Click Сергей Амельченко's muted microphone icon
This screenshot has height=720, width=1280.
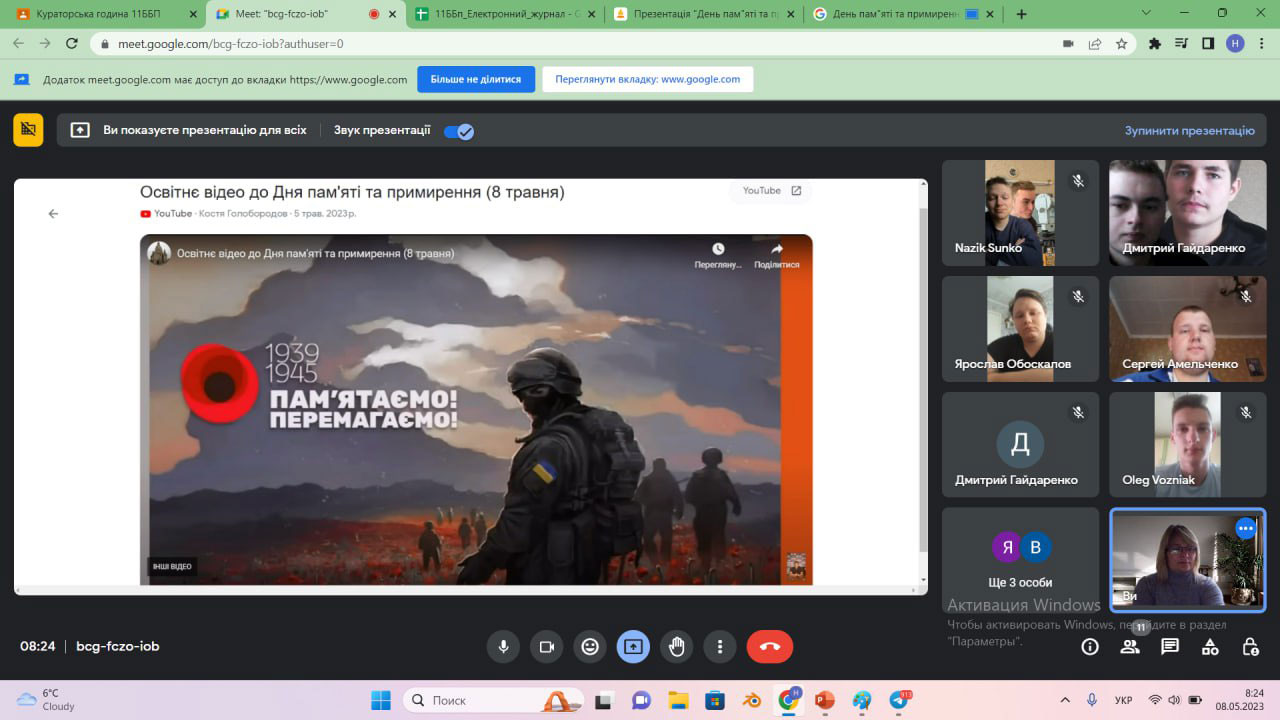click(x=1245, y=297)
